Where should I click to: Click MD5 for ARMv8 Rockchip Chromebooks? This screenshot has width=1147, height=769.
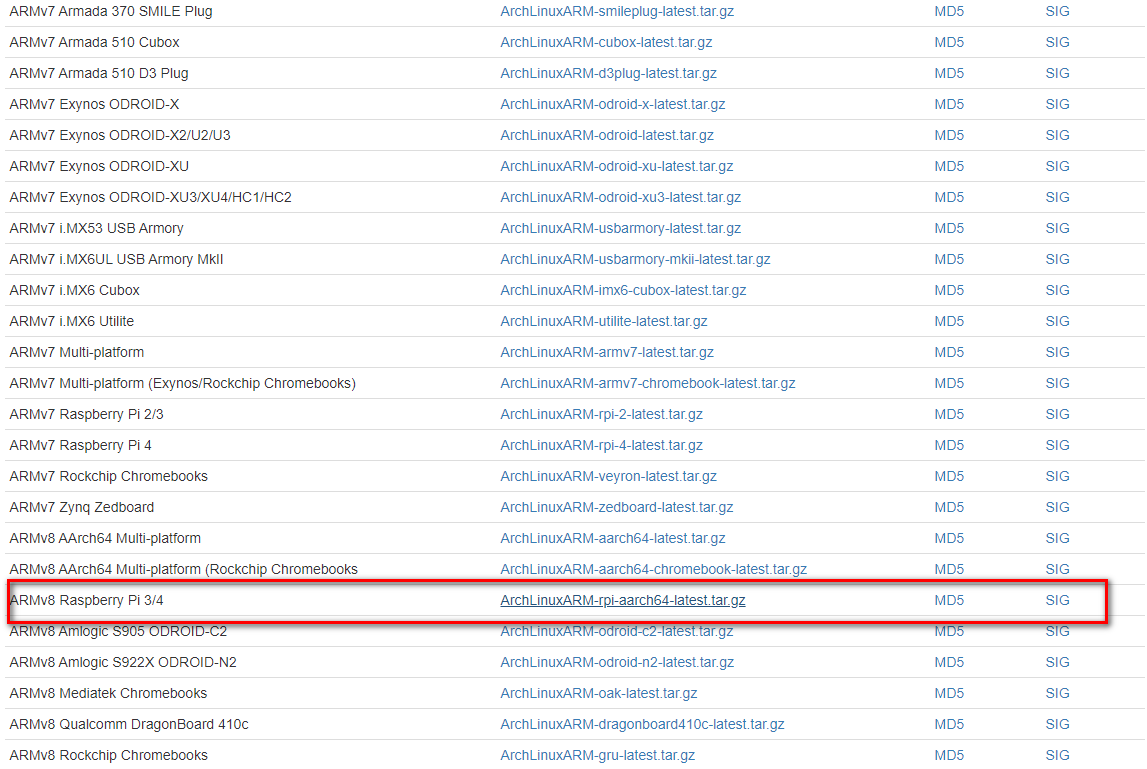pyautogui.click(x=949, y=755)
